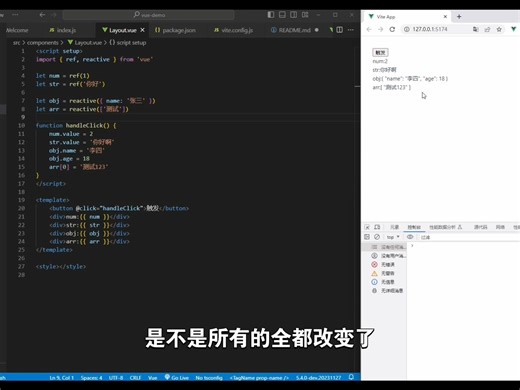
Task: Select the 无信息 row in console sidebar
Action: pos(385,282)
